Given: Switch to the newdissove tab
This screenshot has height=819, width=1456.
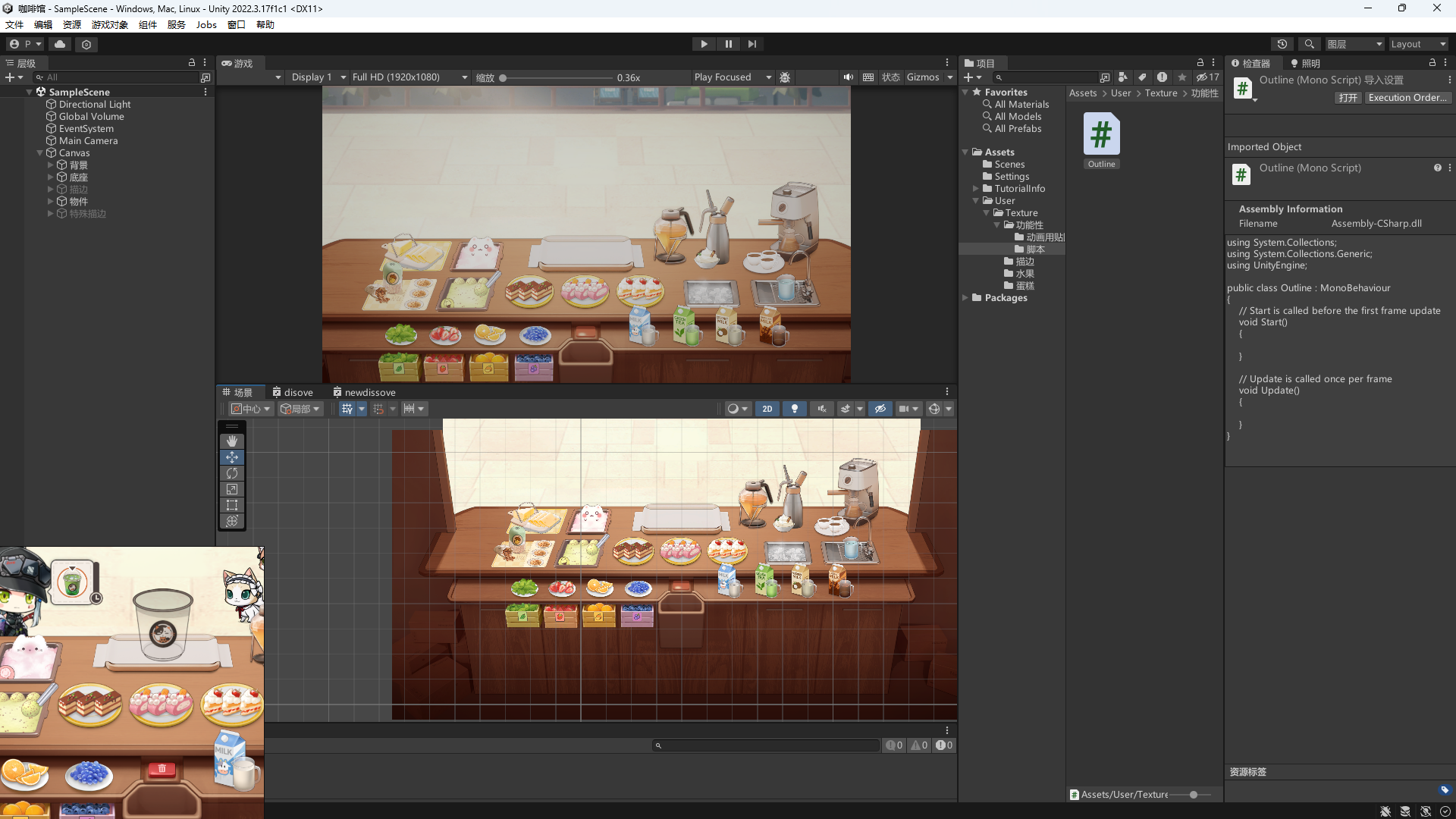Looking at the screenshot, I should (364, 392).
